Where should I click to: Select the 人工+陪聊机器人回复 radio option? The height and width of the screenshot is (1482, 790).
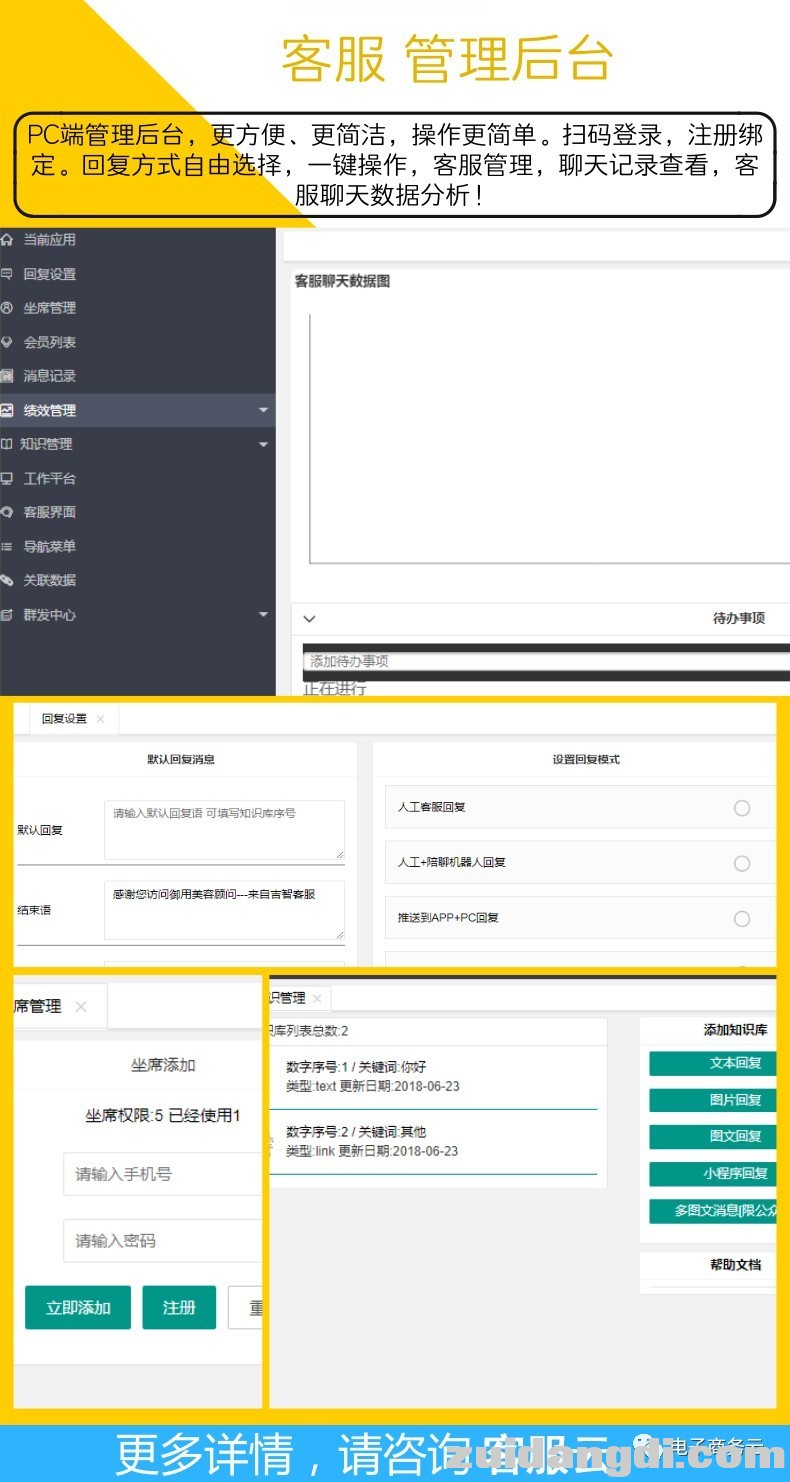pos(741,863)
